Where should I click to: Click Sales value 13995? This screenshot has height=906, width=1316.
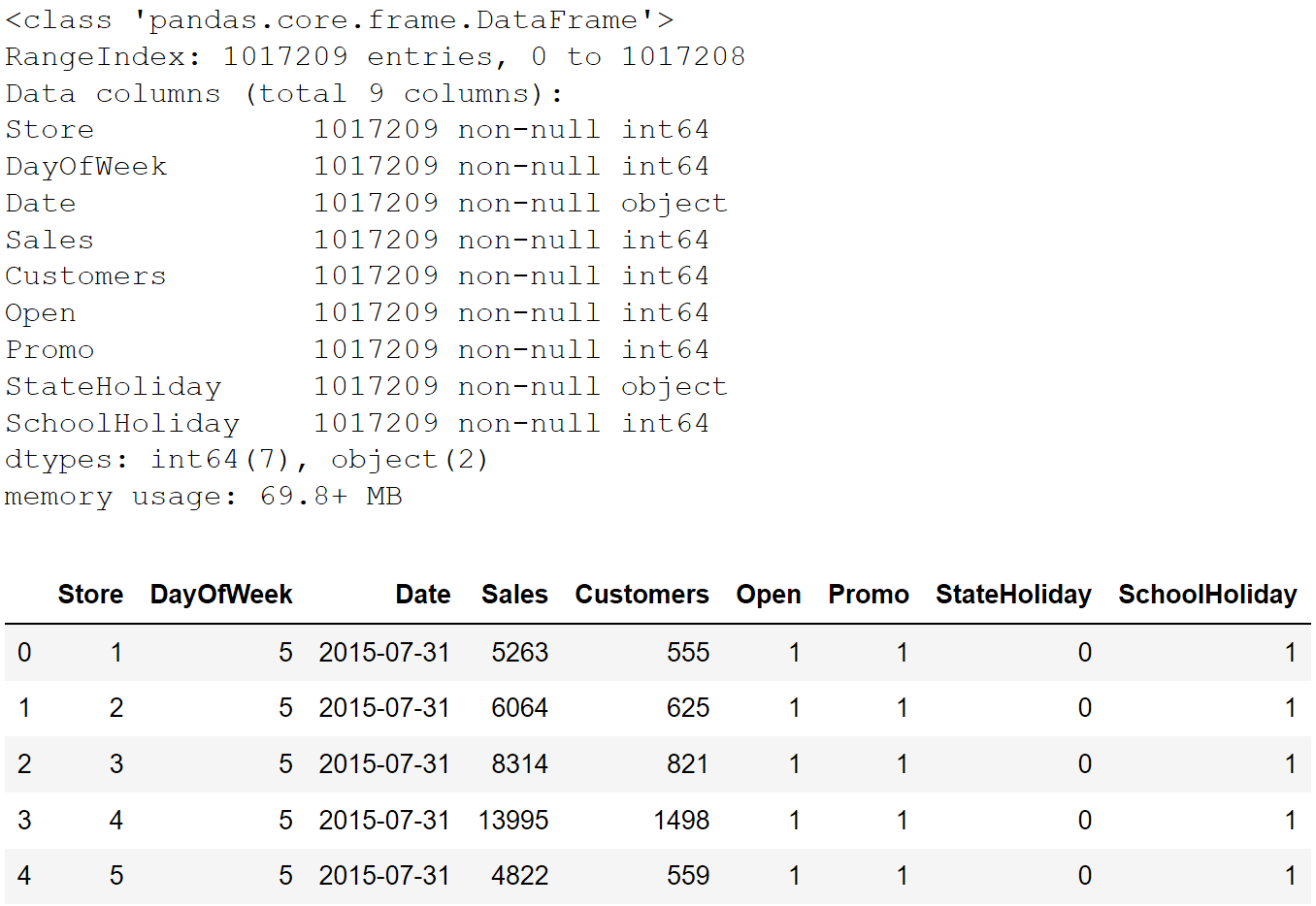click(513, 821)
